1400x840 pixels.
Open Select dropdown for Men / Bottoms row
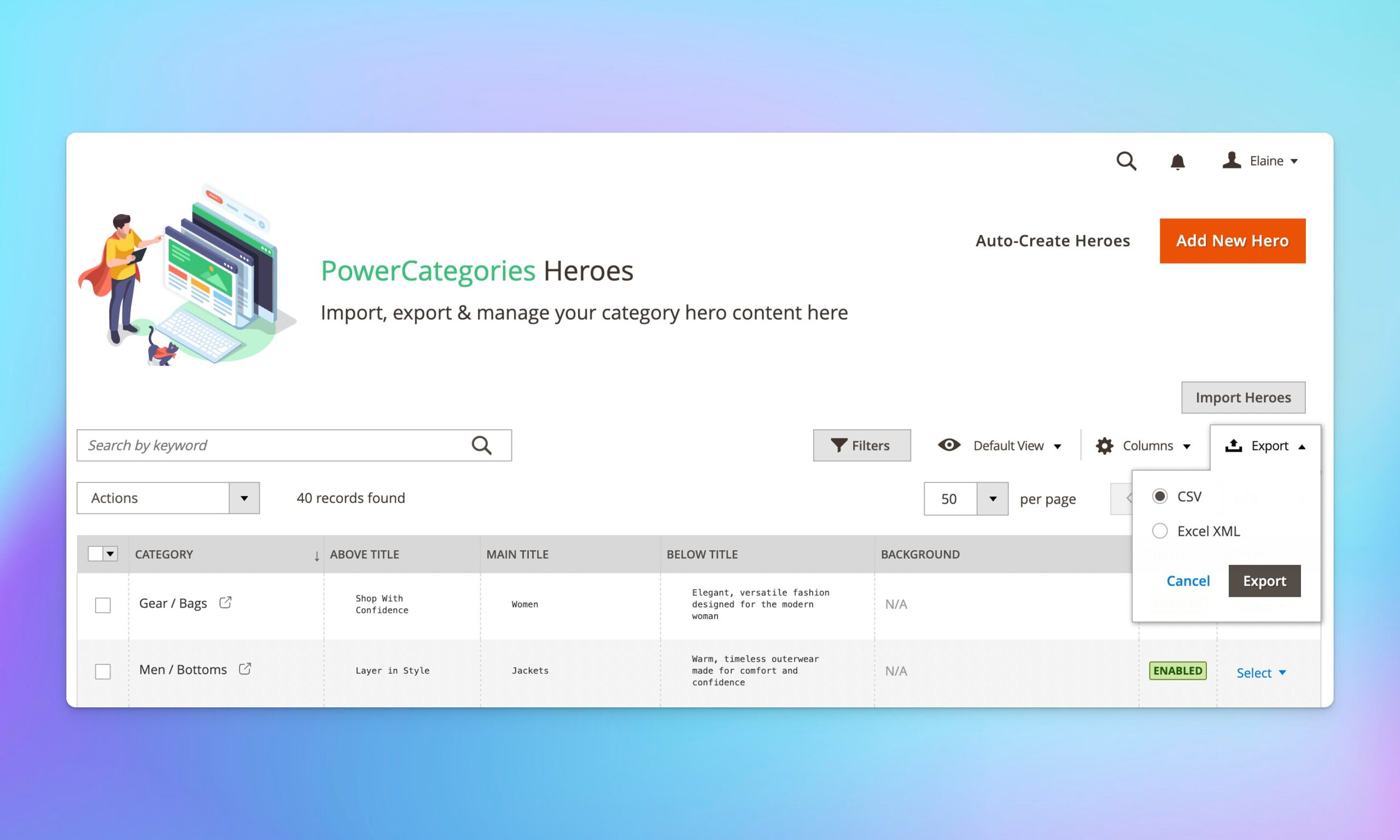[1261, 673]
